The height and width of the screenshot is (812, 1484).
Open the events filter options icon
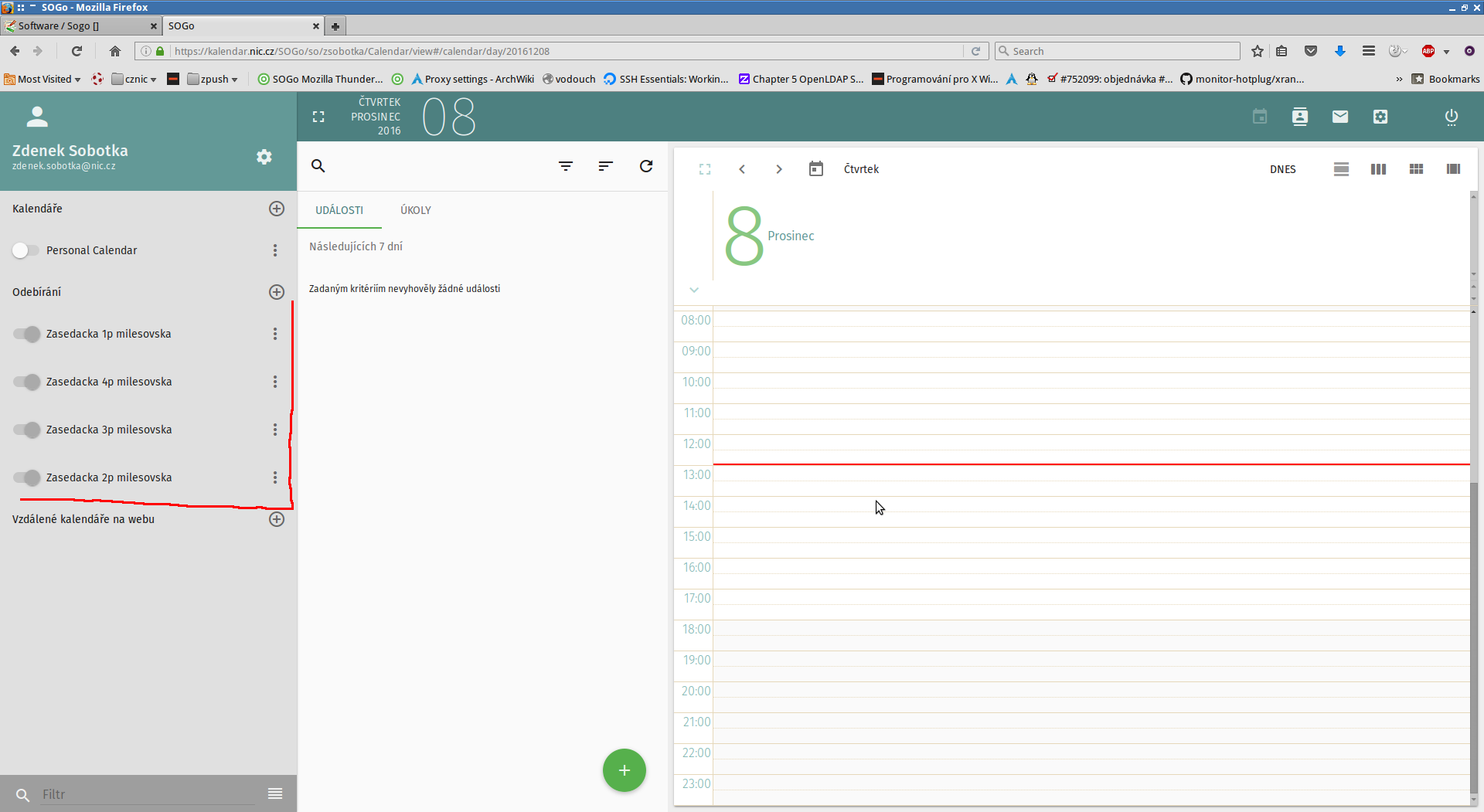pos(565,166)
